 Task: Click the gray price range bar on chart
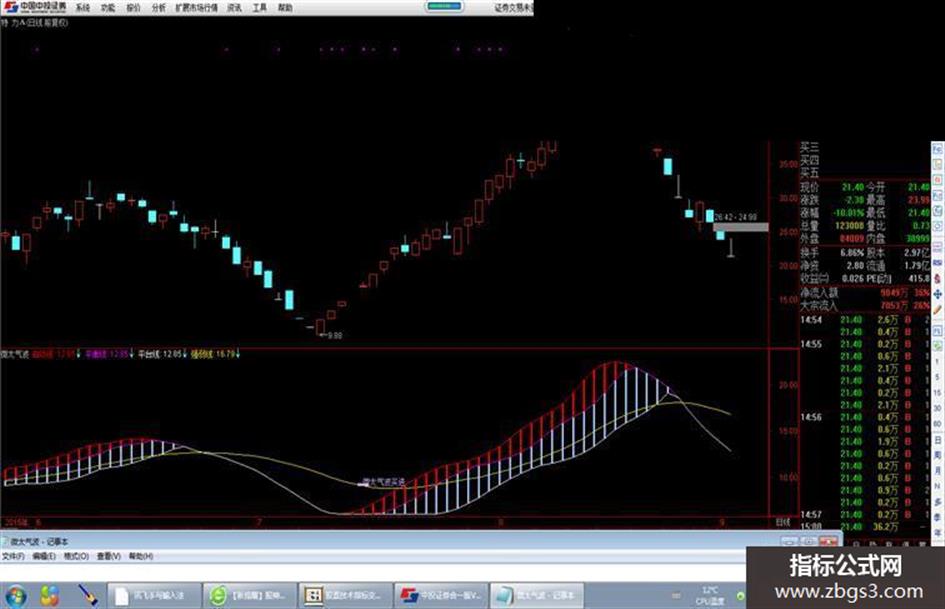pos(741,227)
